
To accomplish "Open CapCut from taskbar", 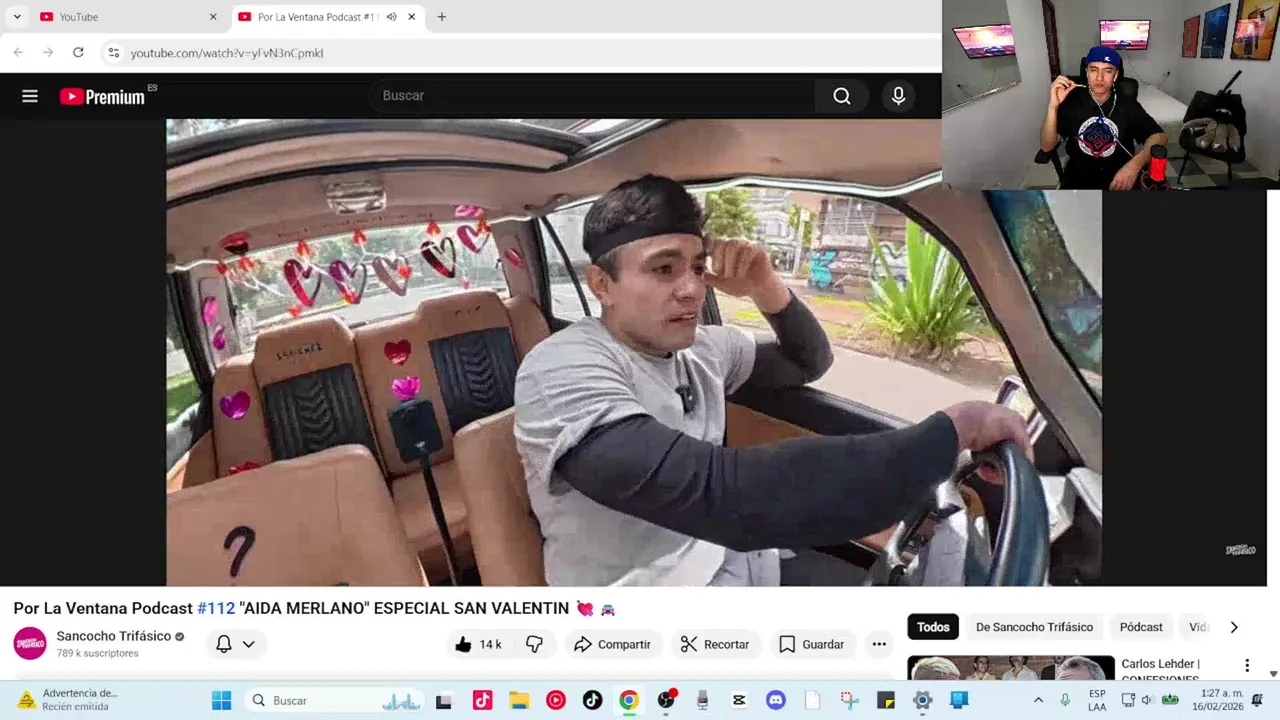I will click(739, 701).
